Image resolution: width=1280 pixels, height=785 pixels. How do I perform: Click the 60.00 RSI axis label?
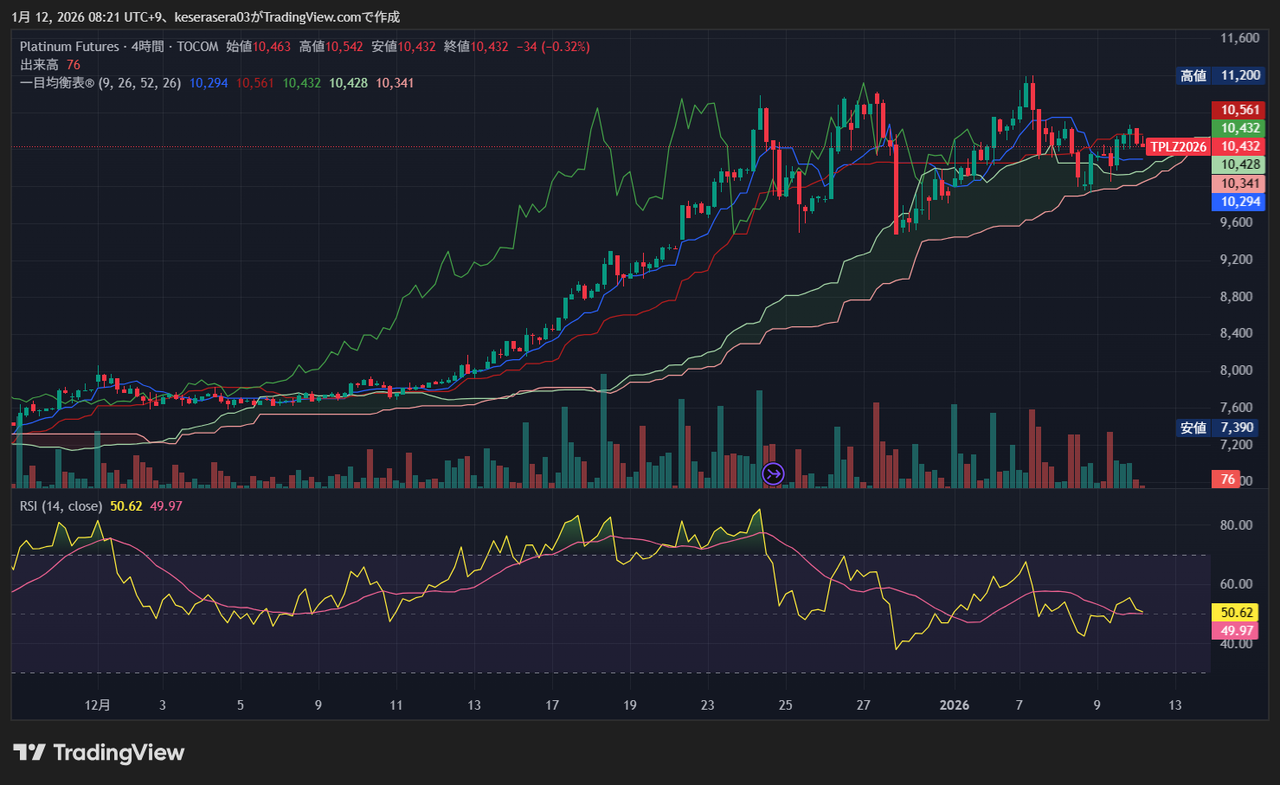tap(1237, 584)
